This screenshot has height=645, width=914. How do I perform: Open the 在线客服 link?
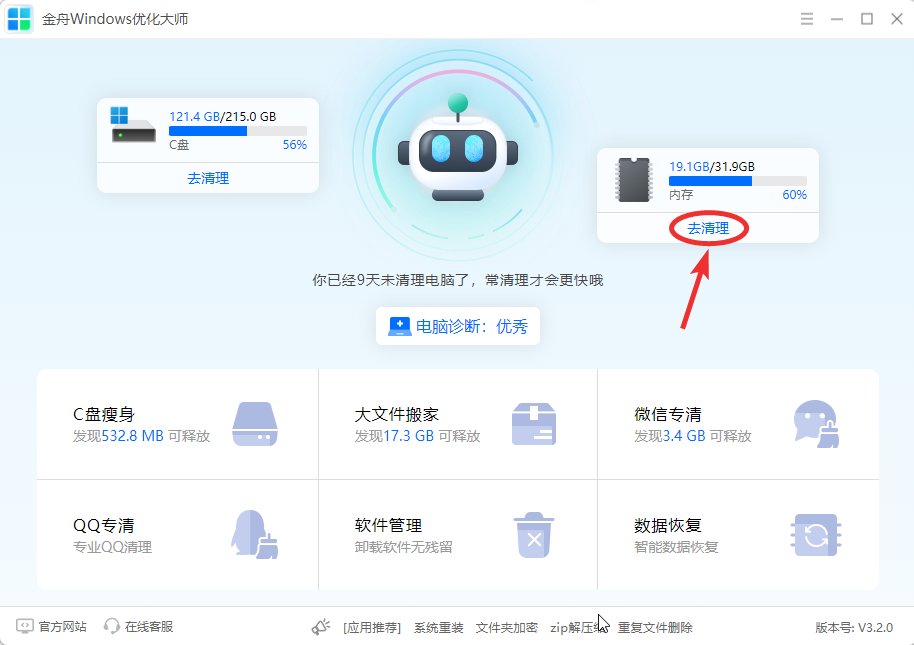(x=149, y=626)
